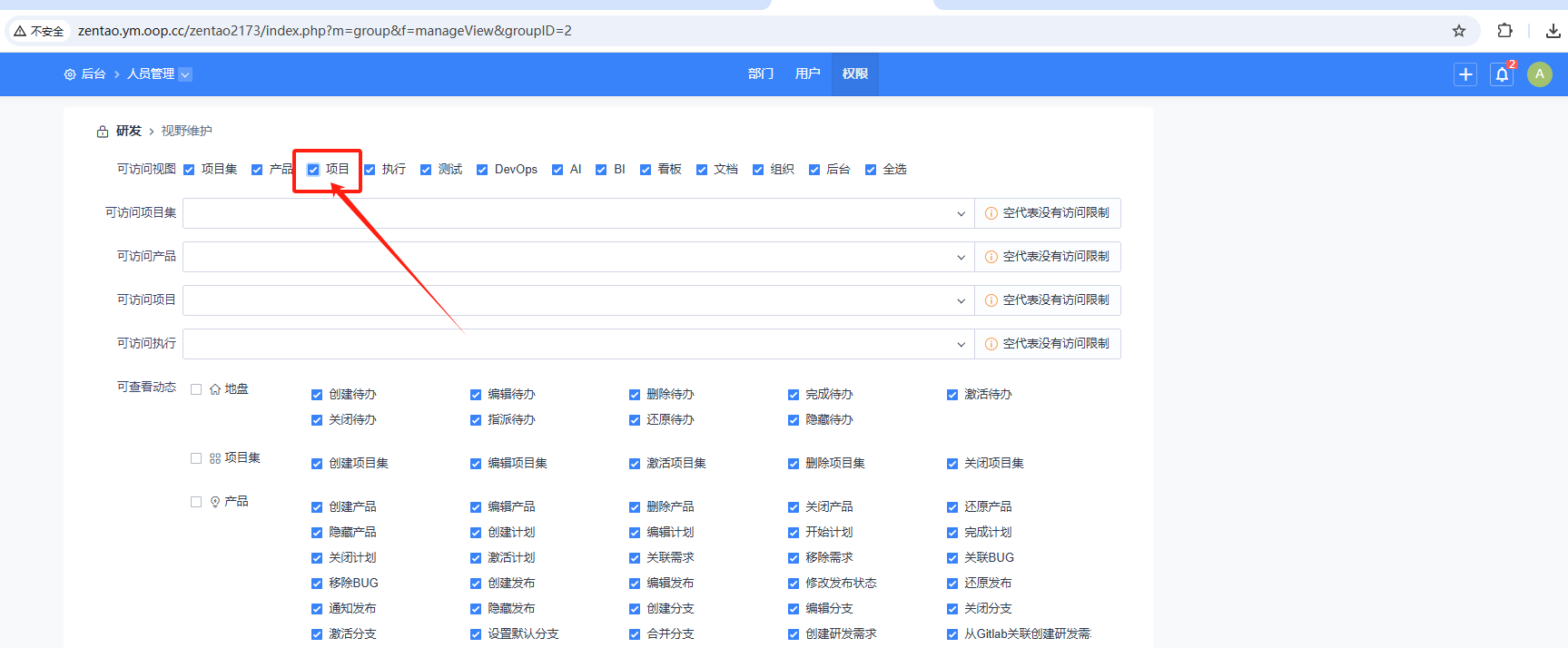Uncheck the 产品 view checkbox
The height and width of the screenshot is (648, 1568).
click(257, 170)
